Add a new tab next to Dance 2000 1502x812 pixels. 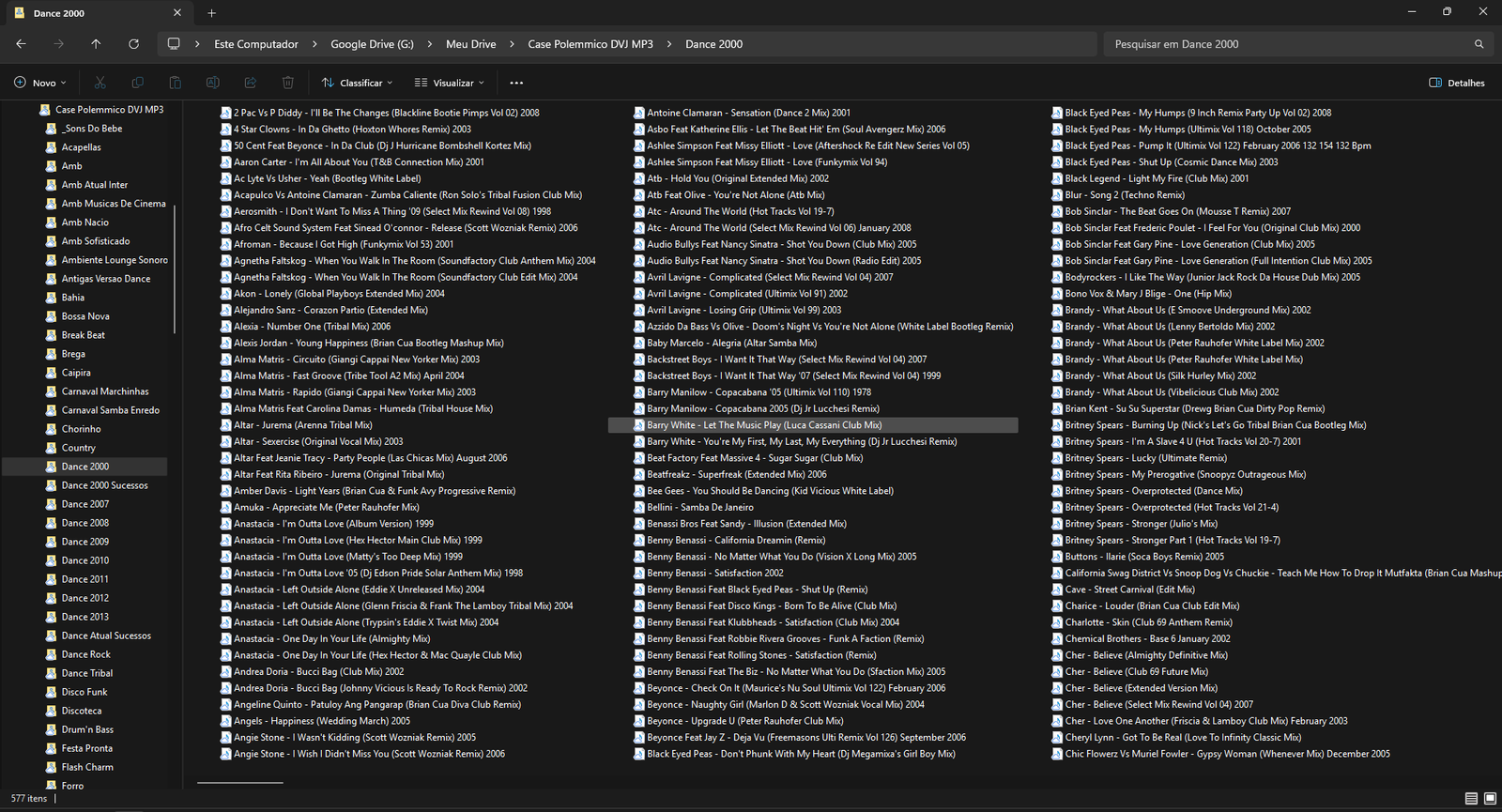coord(211,13)
